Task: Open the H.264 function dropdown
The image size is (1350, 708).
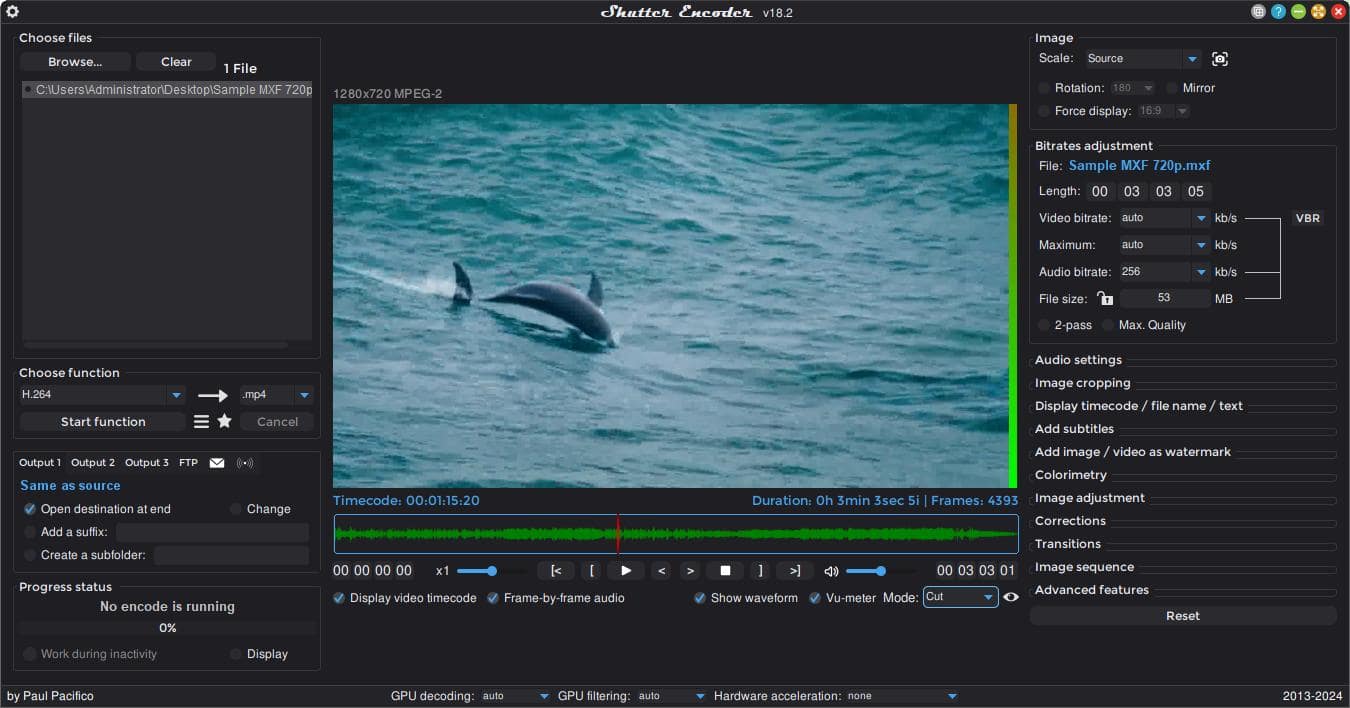Action: [x=176, y=395]
